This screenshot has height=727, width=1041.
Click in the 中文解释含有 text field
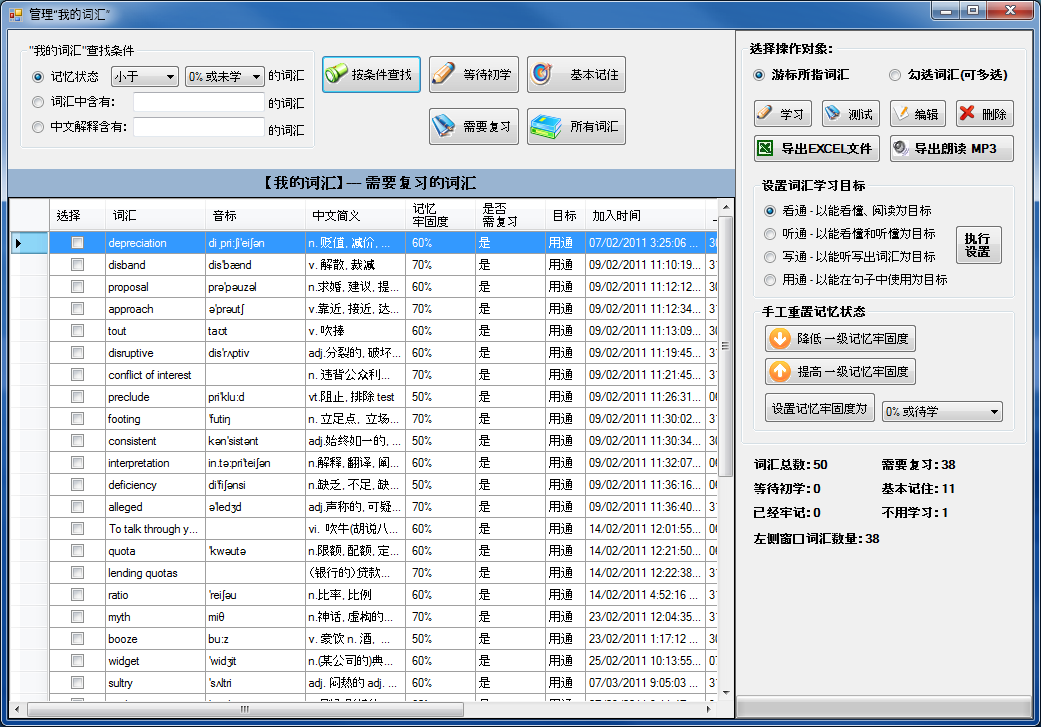[197, 128]
